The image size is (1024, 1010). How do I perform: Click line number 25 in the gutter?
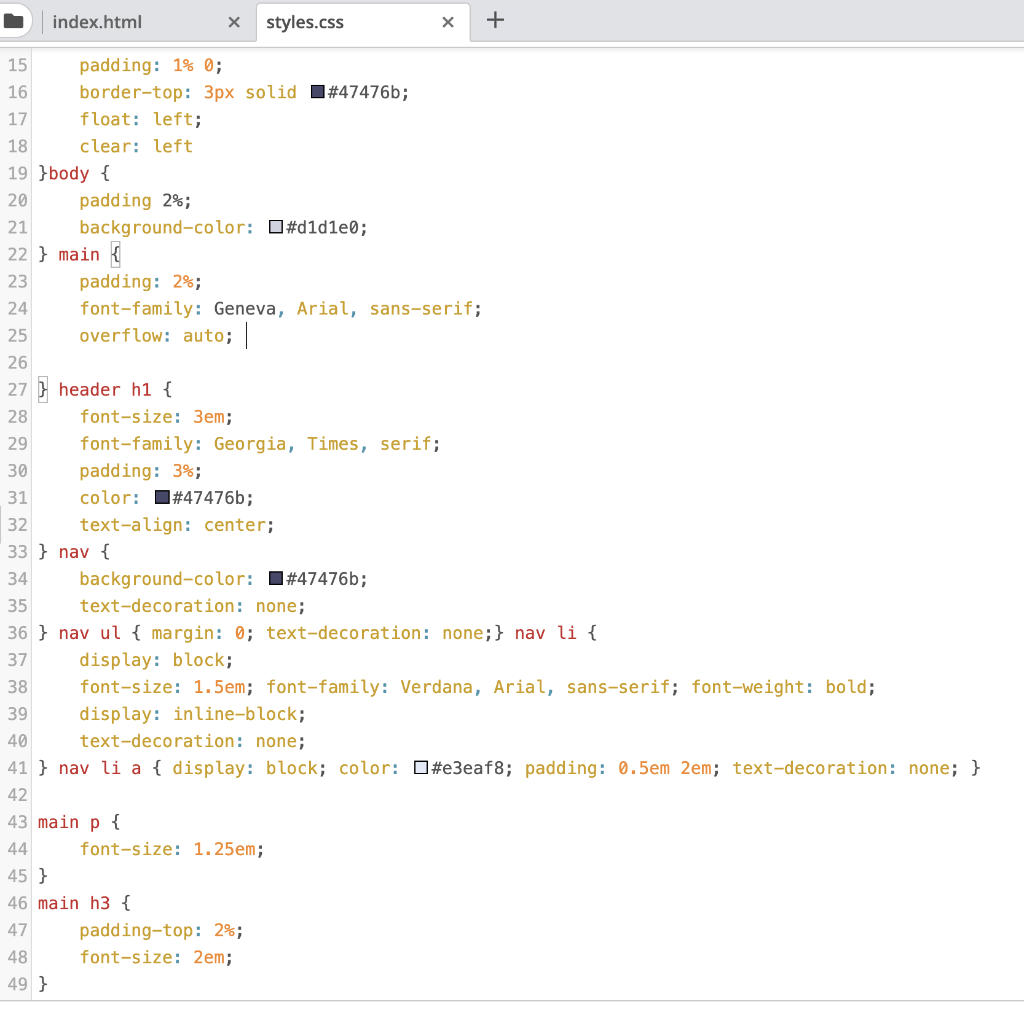16,335
